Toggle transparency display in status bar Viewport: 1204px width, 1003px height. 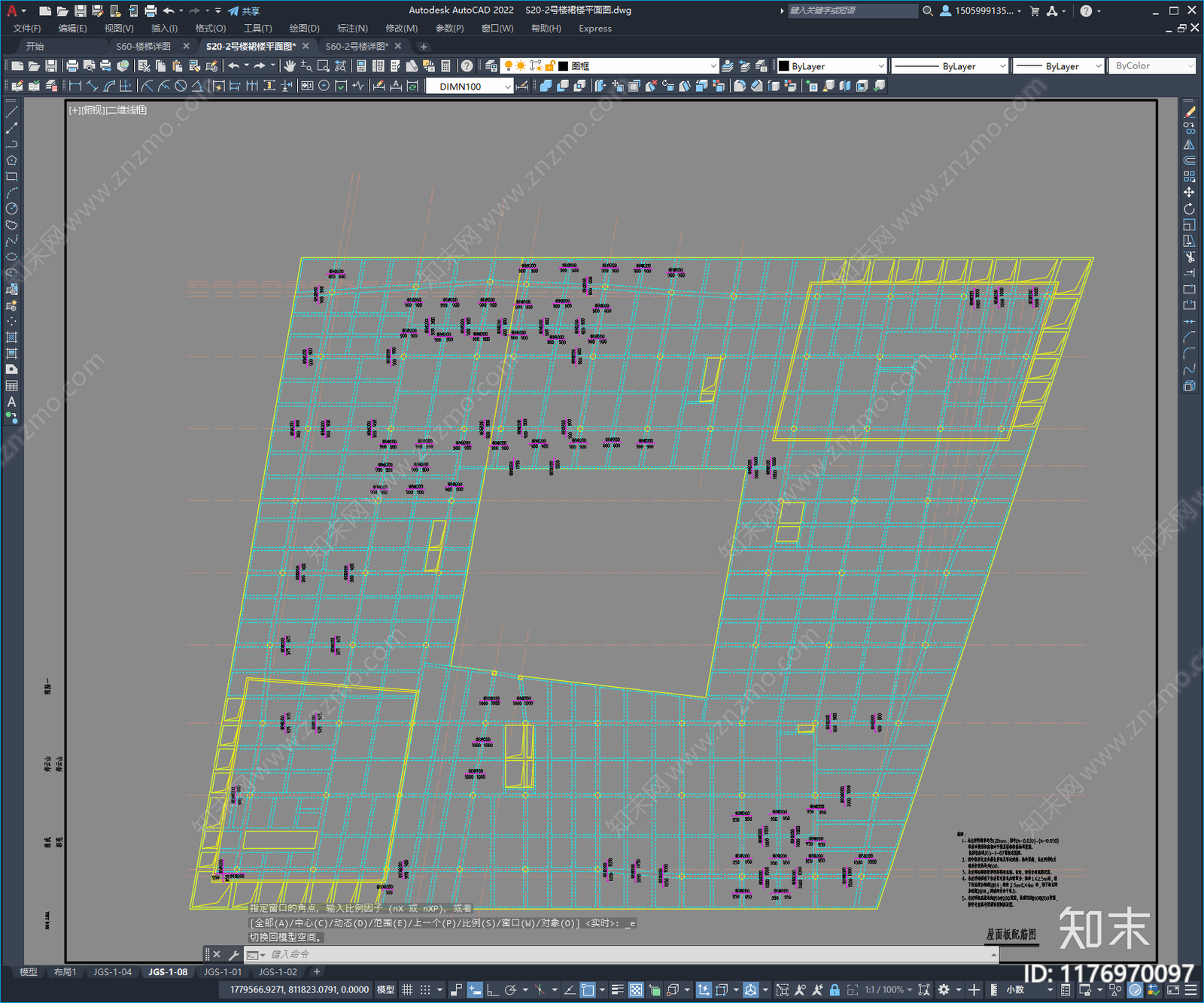pos(636,989)
